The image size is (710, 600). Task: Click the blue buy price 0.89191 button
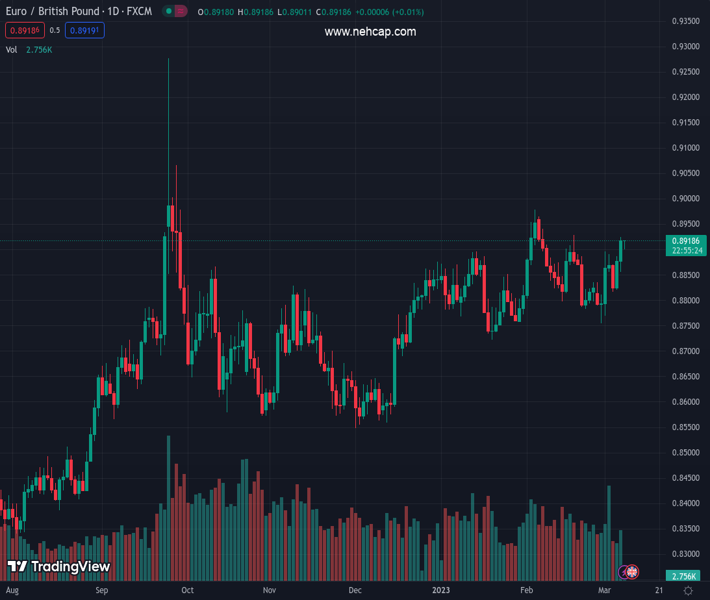[x=85, y=30]
